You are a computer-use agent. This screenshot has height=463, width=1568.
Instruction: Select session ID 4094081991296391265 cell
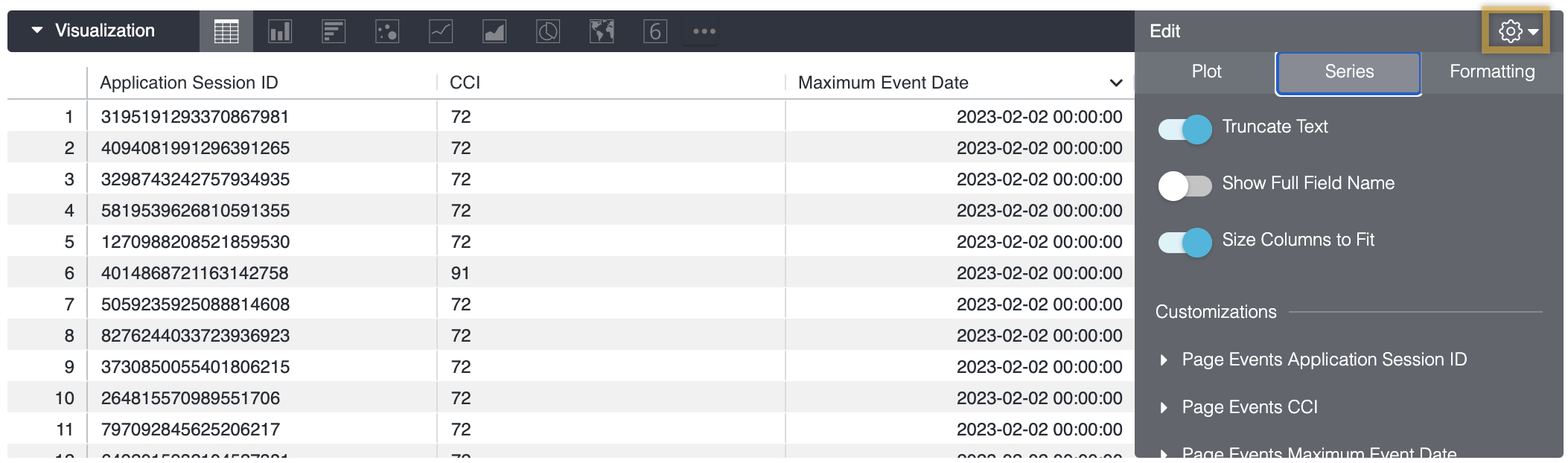[262, 148]
